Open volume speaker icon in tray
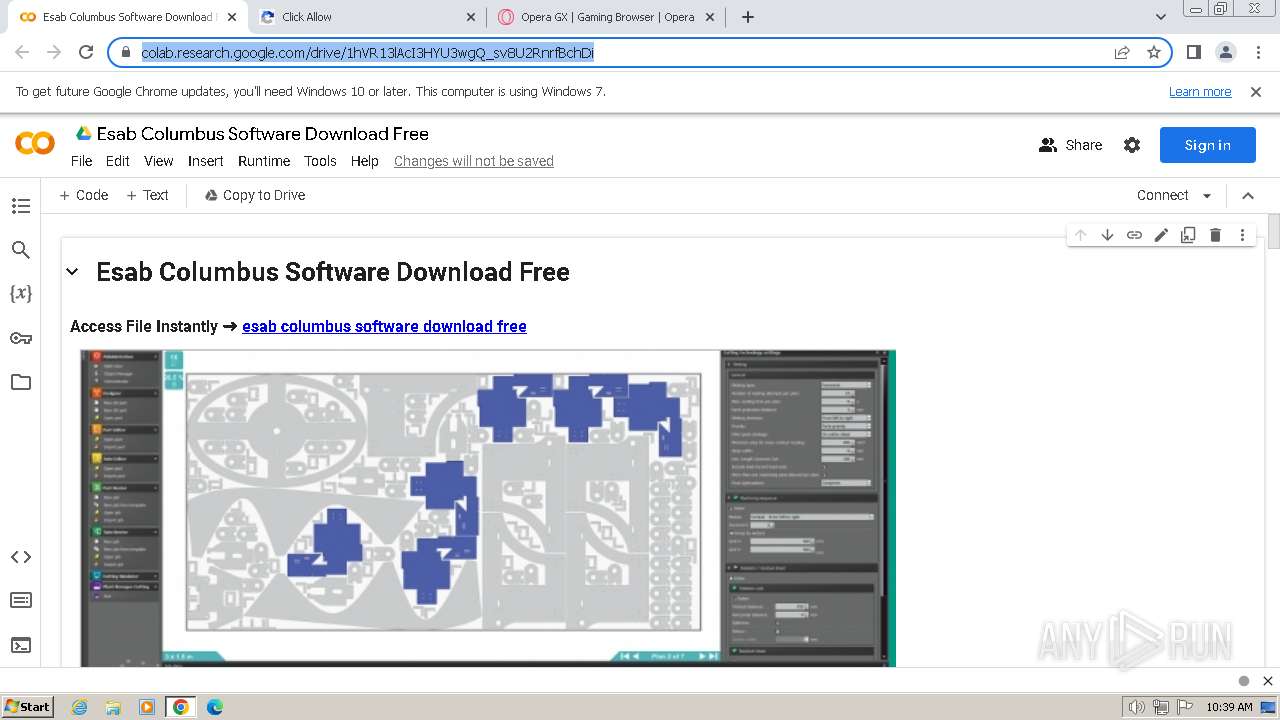Image resolution: width=1280 pixels, height=720 pixels. pyautogui.click(x=1137, y=707)
